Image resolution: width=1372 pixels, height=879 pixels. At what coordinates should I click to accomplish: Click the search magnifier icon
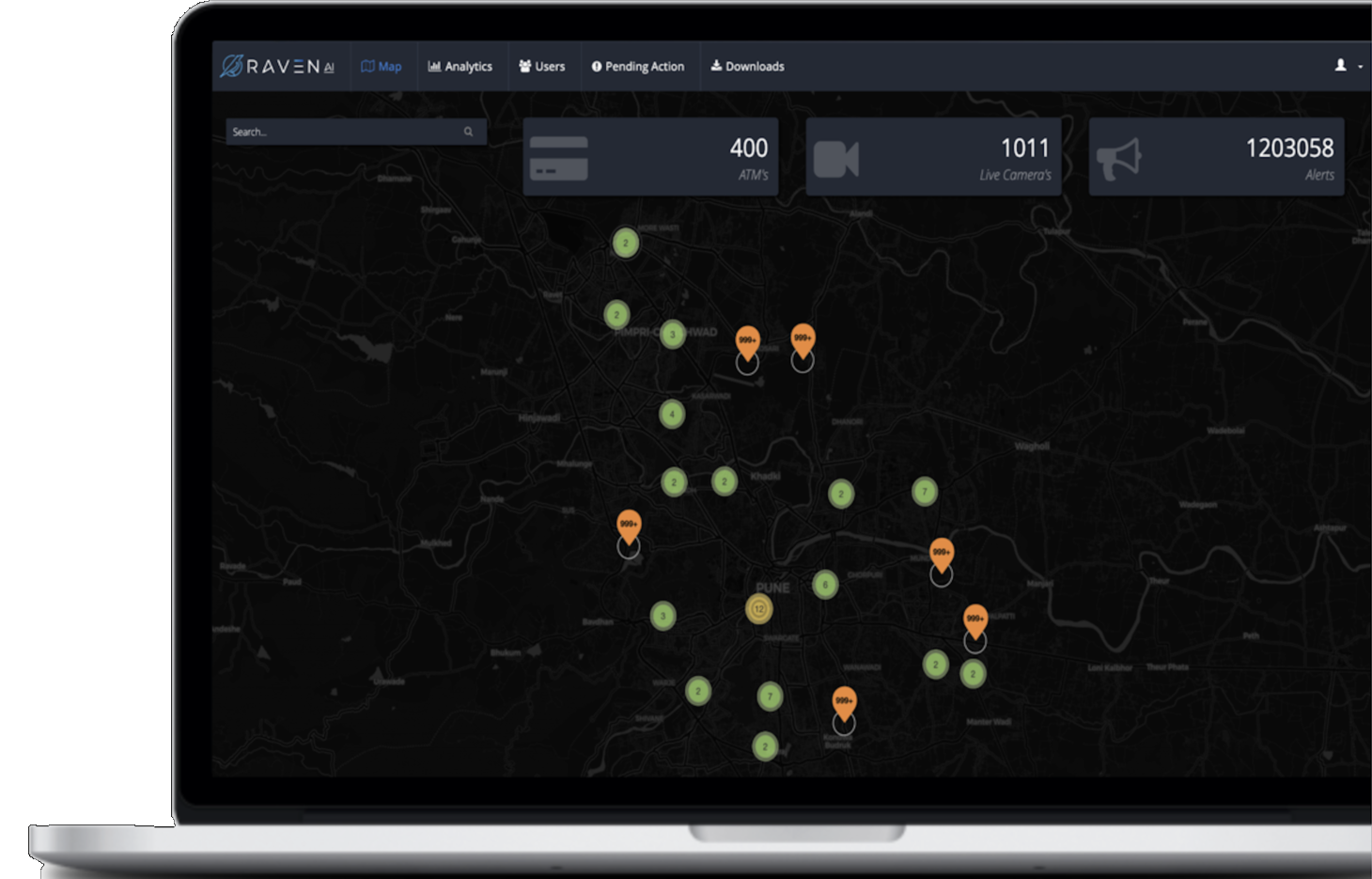(x=468, y=133)
